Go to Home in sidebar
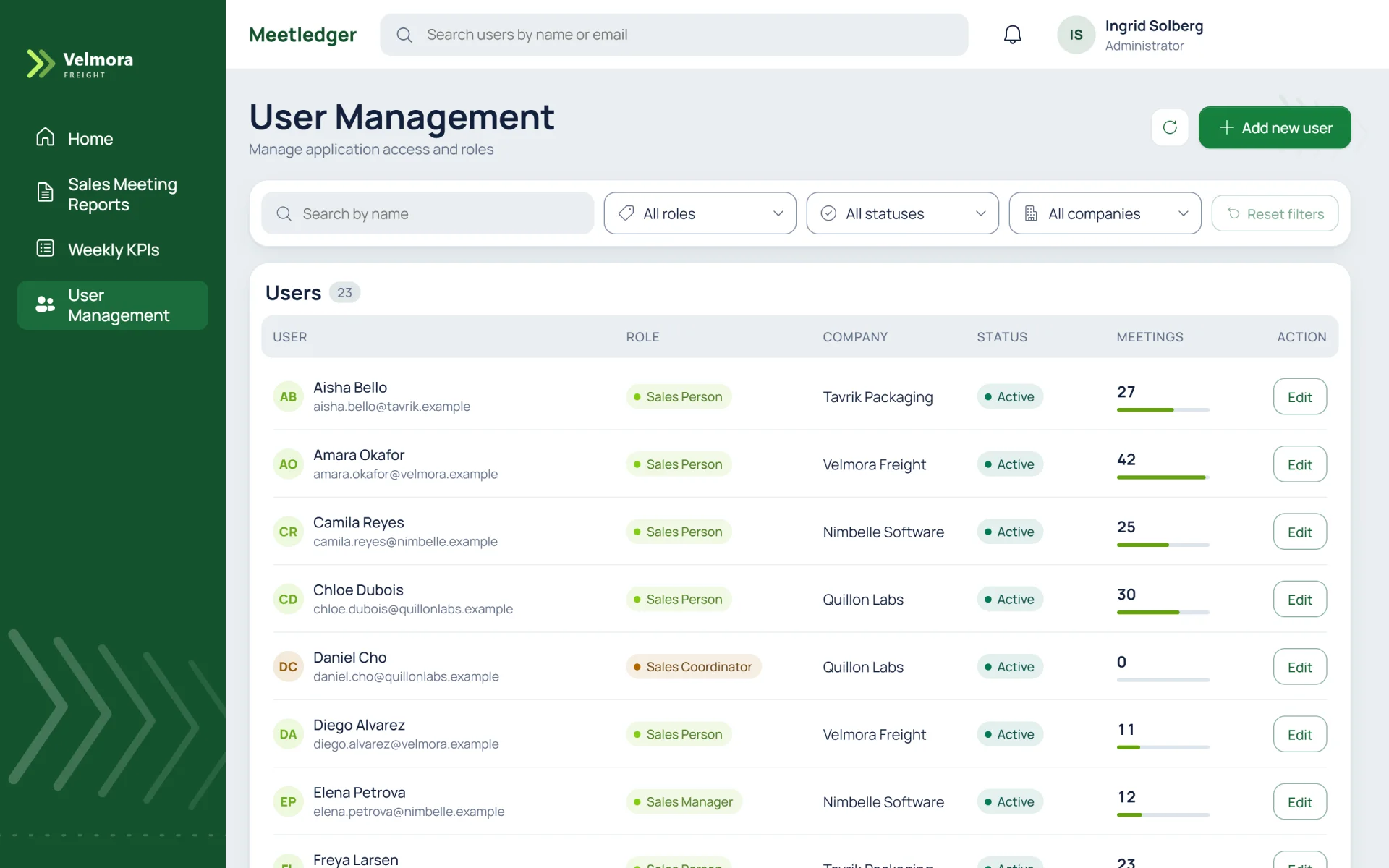The width and height of the screenshot is (1389, 868). pos(113,138)
